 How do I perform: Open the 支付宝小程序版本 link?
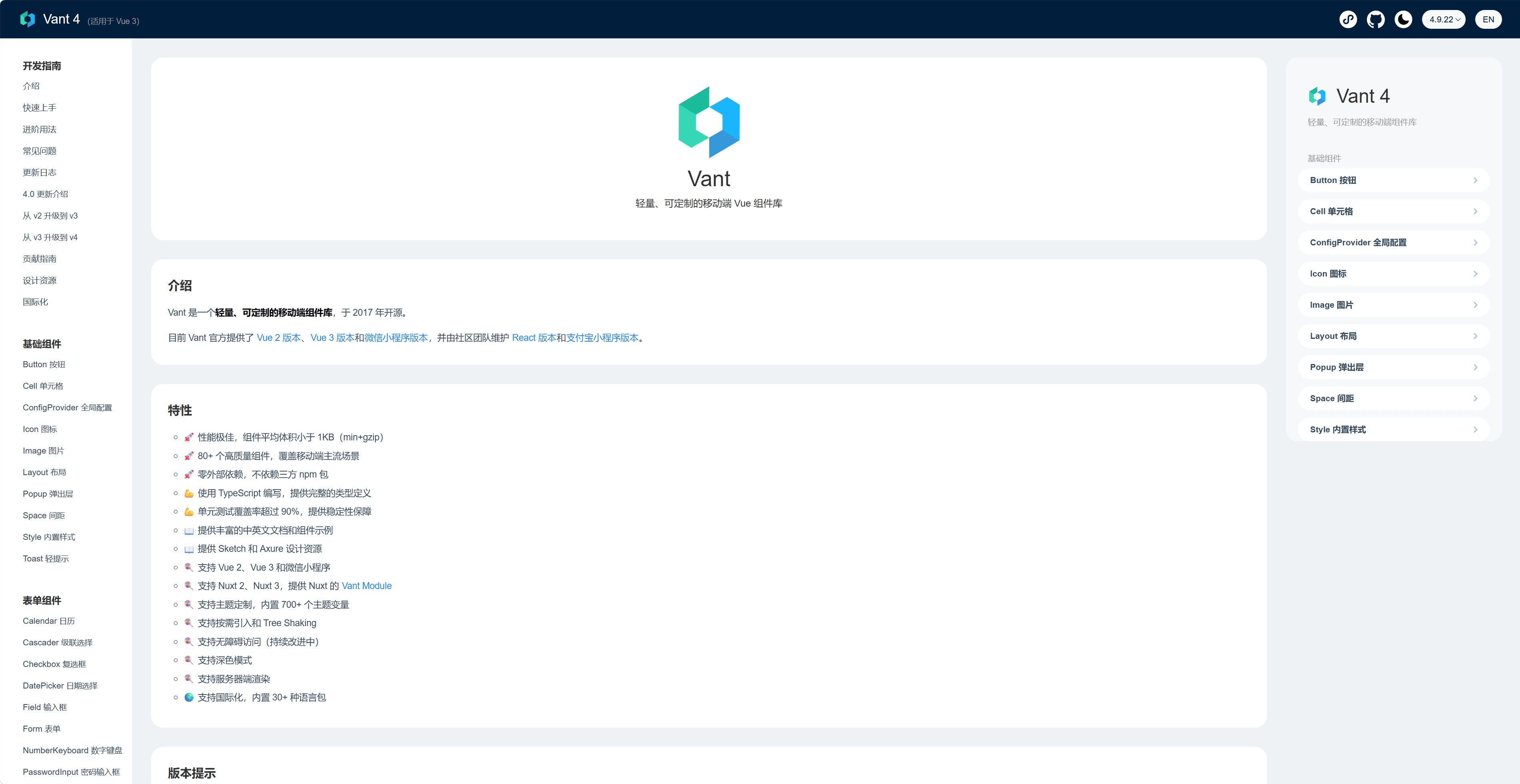602,338
